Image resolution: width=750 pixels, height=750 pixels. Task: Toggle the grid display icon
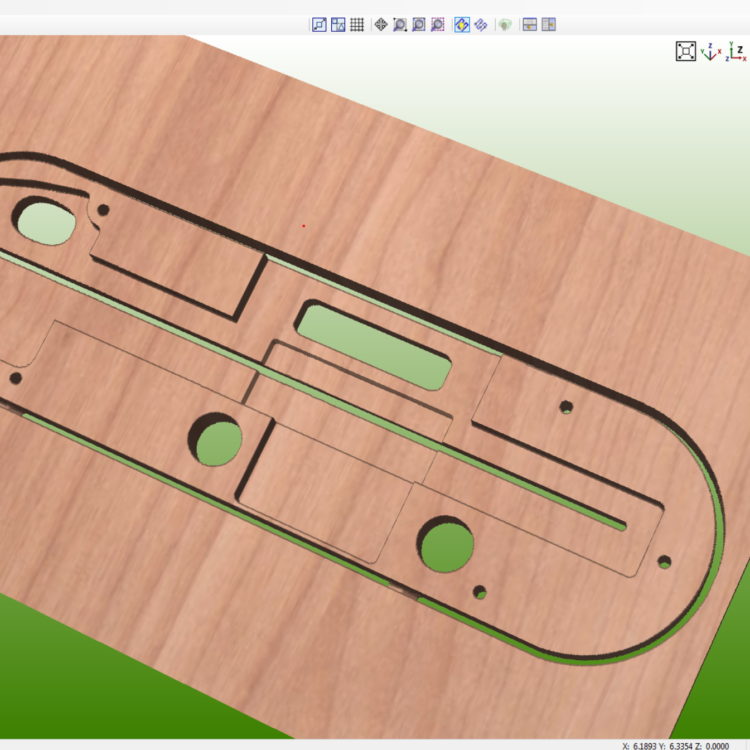[x=356, y=24]
